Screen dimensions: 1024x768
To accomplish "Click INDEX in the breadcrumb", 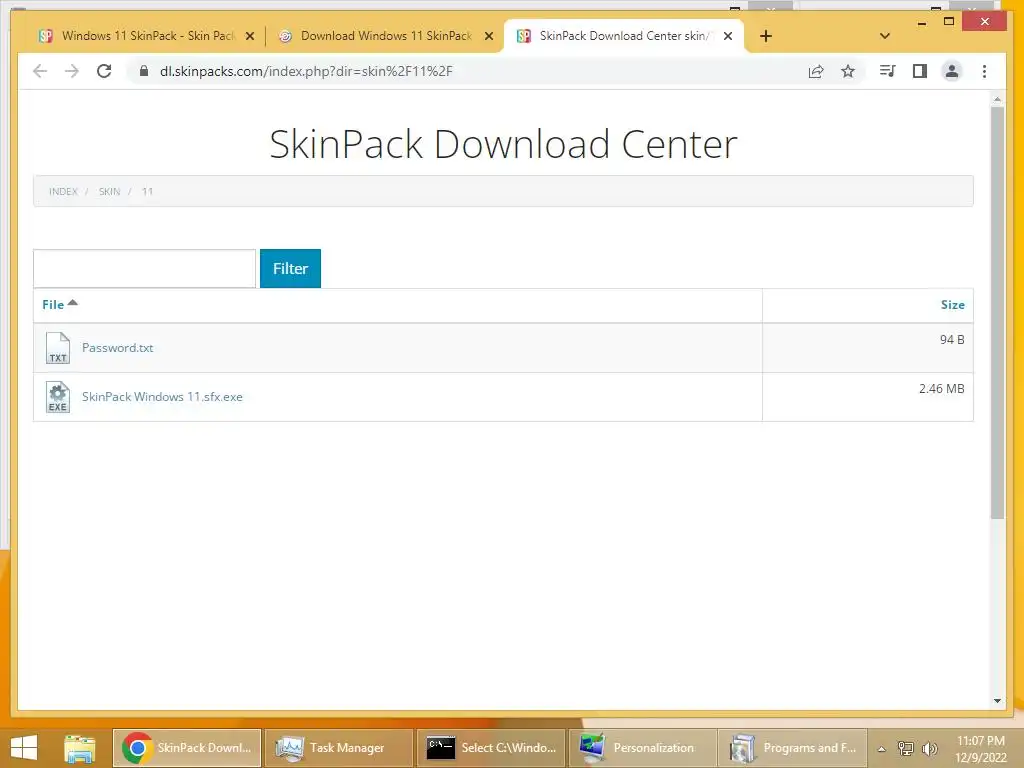I will pyautogui.click(x=63, y=191).
